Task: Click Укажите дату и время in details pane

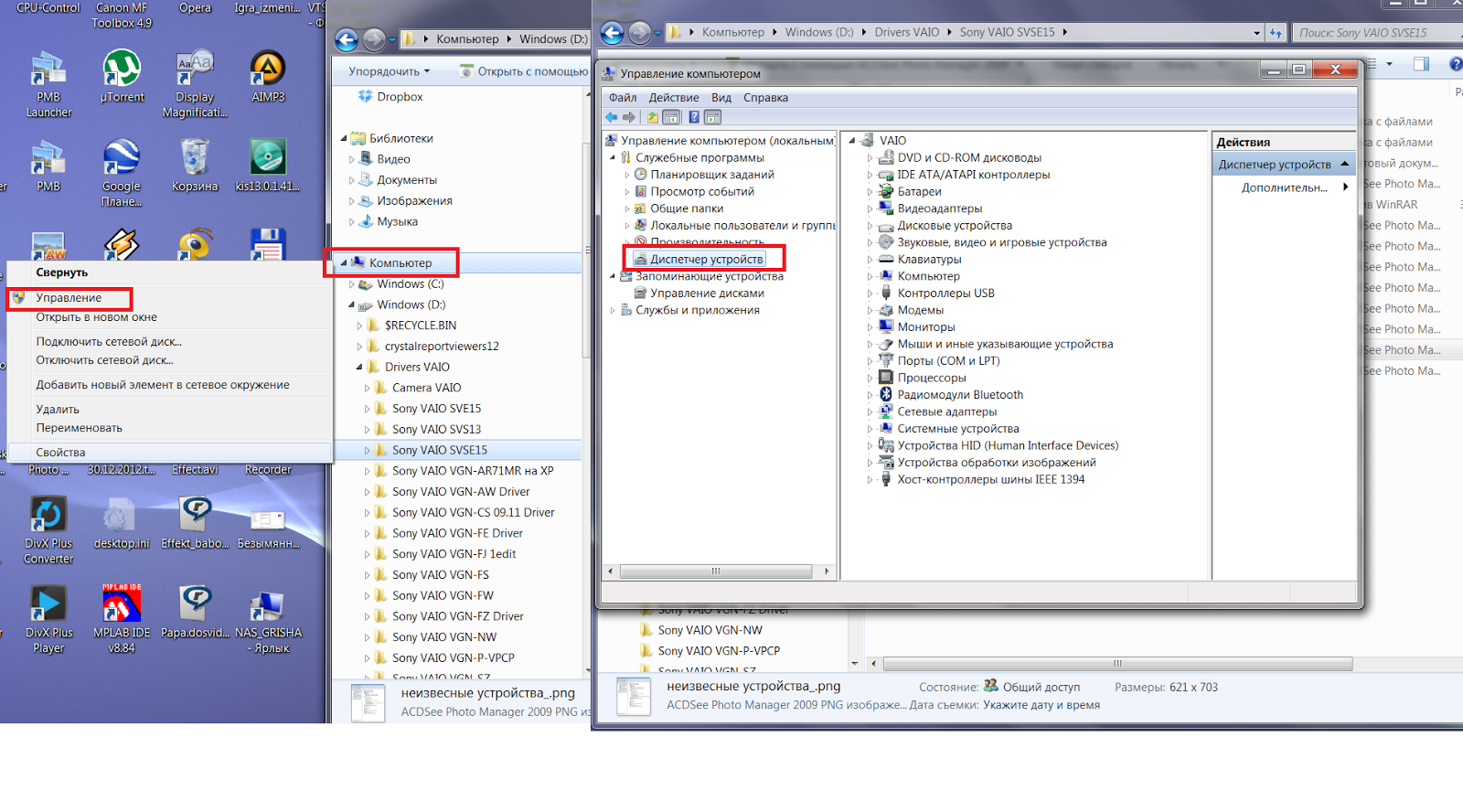Action: click(x=1041, y=705)
